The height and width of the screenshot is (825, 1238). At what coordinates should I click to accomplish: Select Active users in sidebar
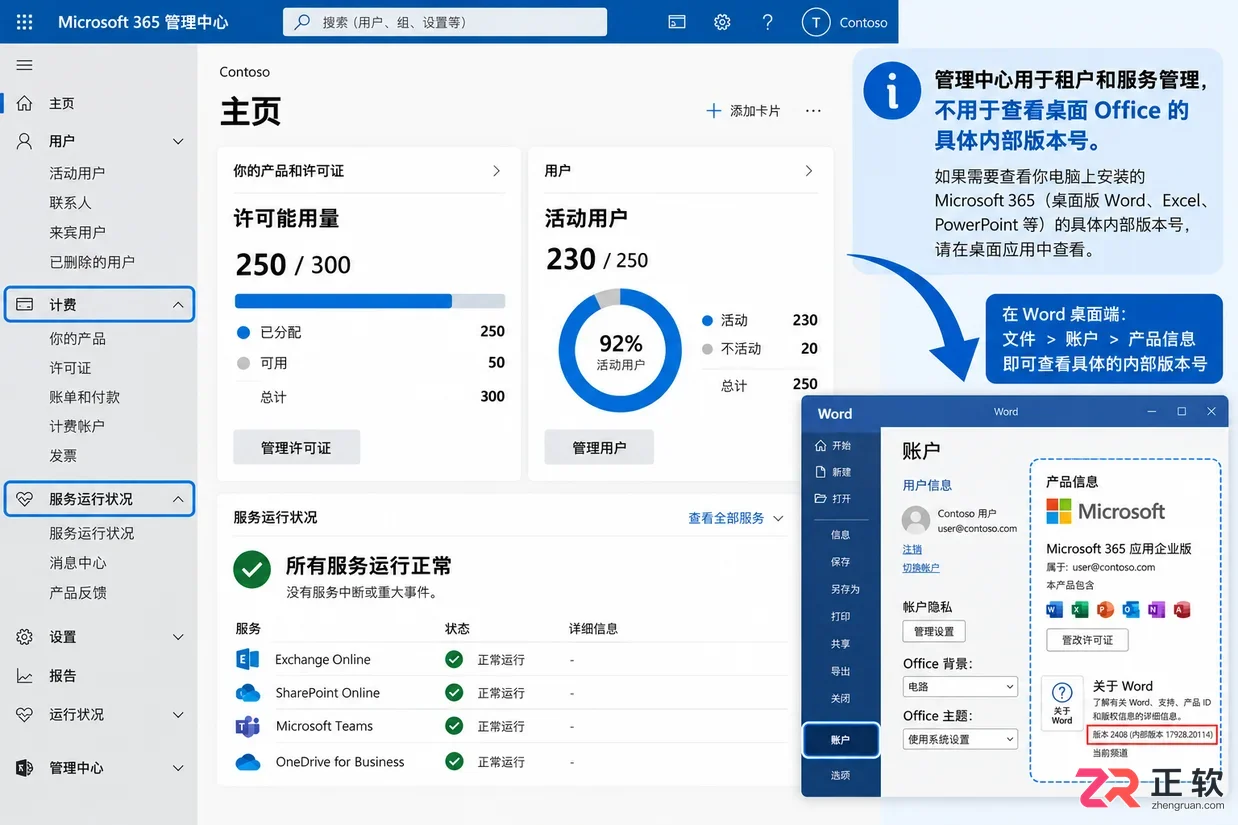(77, 173)
